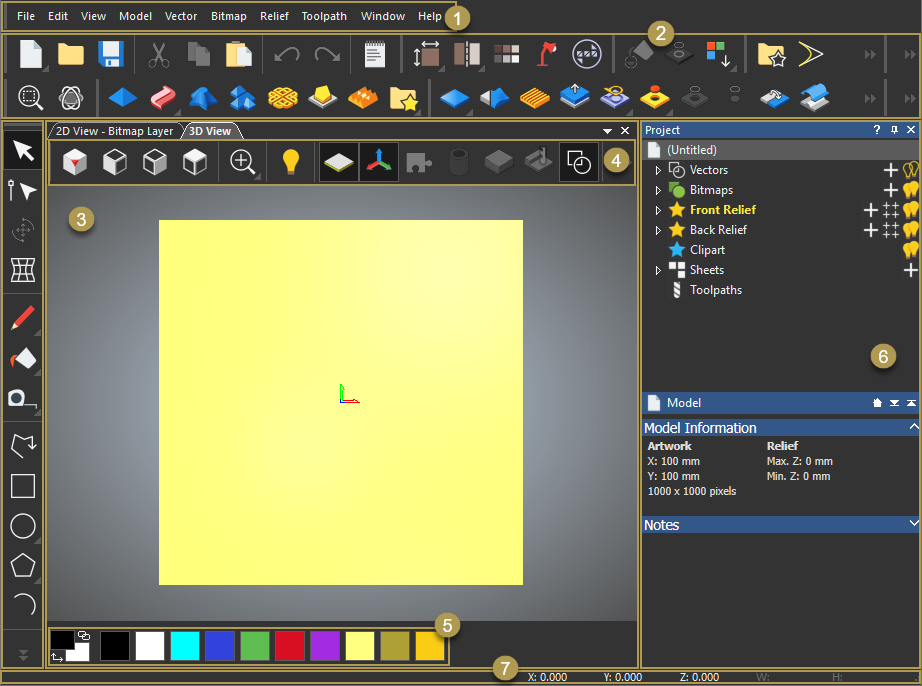Add a new bitmap layer with the plus
The width and height of the screenshot is (922, 686).
coord(890,190)
